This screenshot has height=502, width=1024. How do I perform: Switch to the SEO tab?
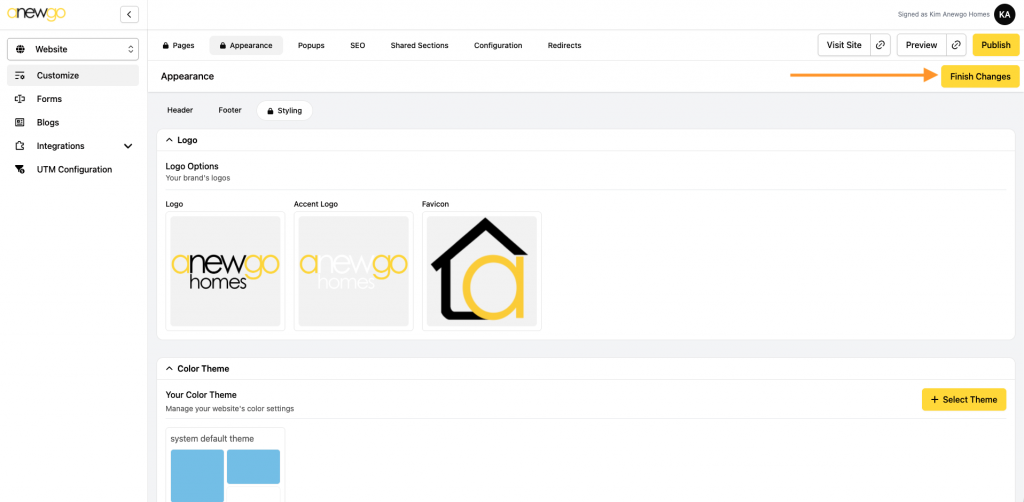pos(357,45)
